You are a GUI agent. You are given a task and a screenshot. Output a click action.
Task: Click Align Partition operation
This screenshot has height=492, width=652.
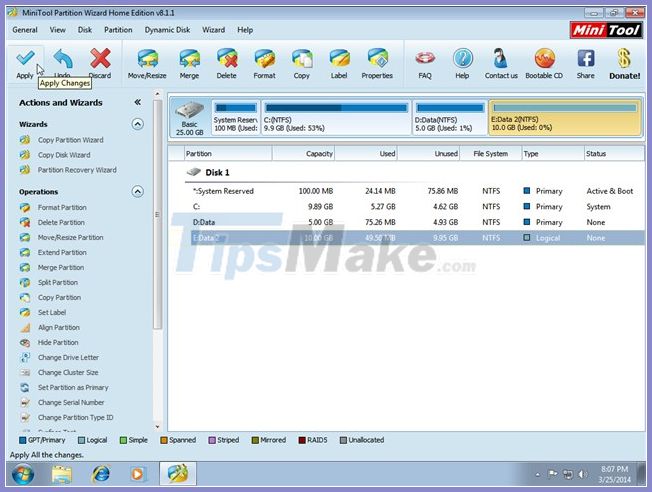point(59,327)
